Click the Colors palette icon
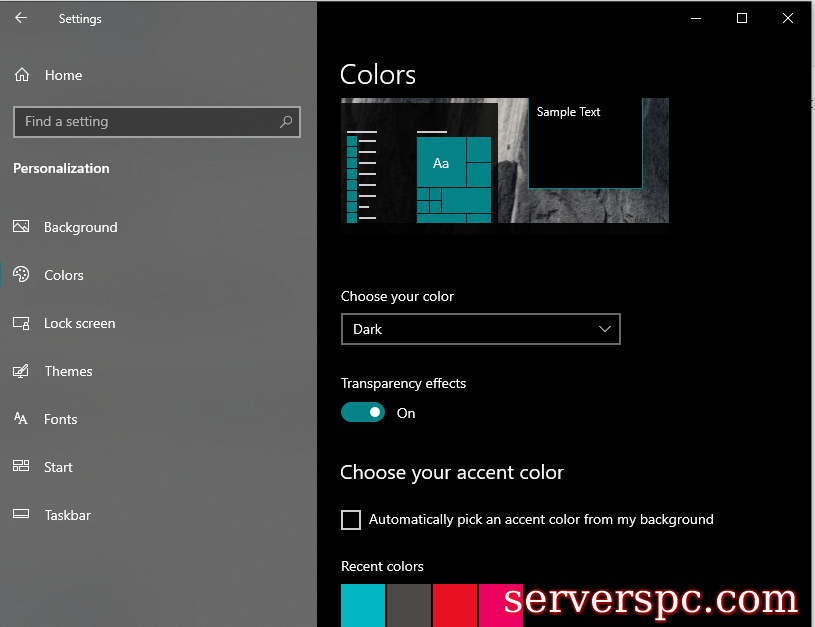 21,275
